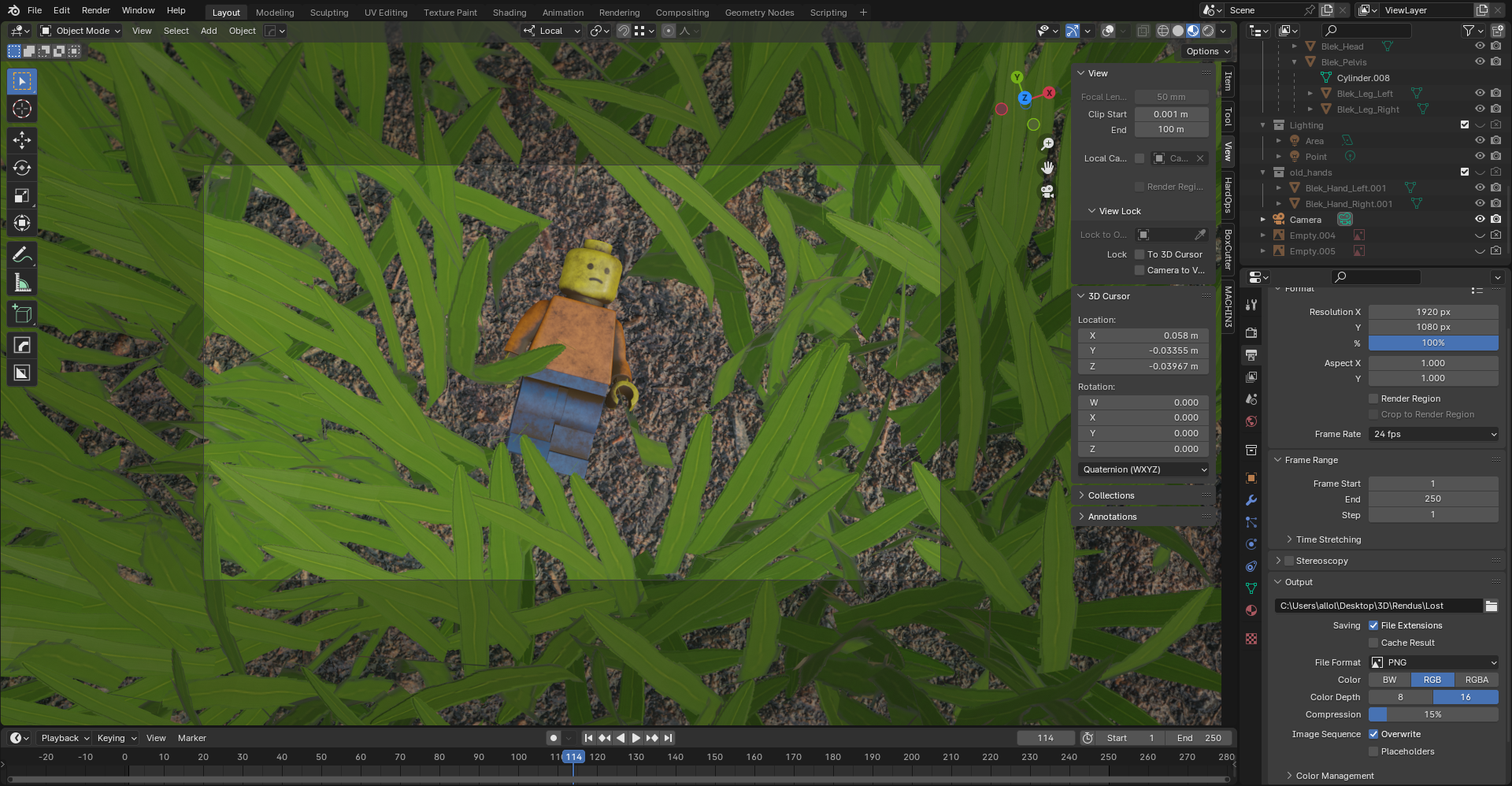Image resolution: width=1512 pixels, height=786 pixels.
Task: Select the Scale tool
Action: click(x=22, y=195)
